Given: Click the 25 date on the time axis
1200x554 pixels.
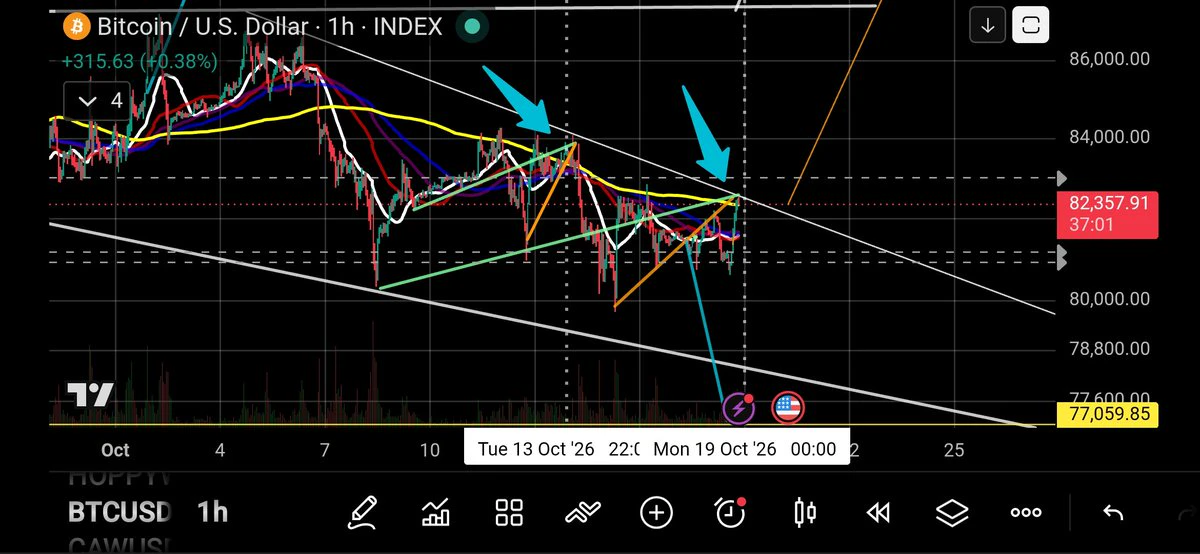Looking at the screenshot, I should coord(953,450).
